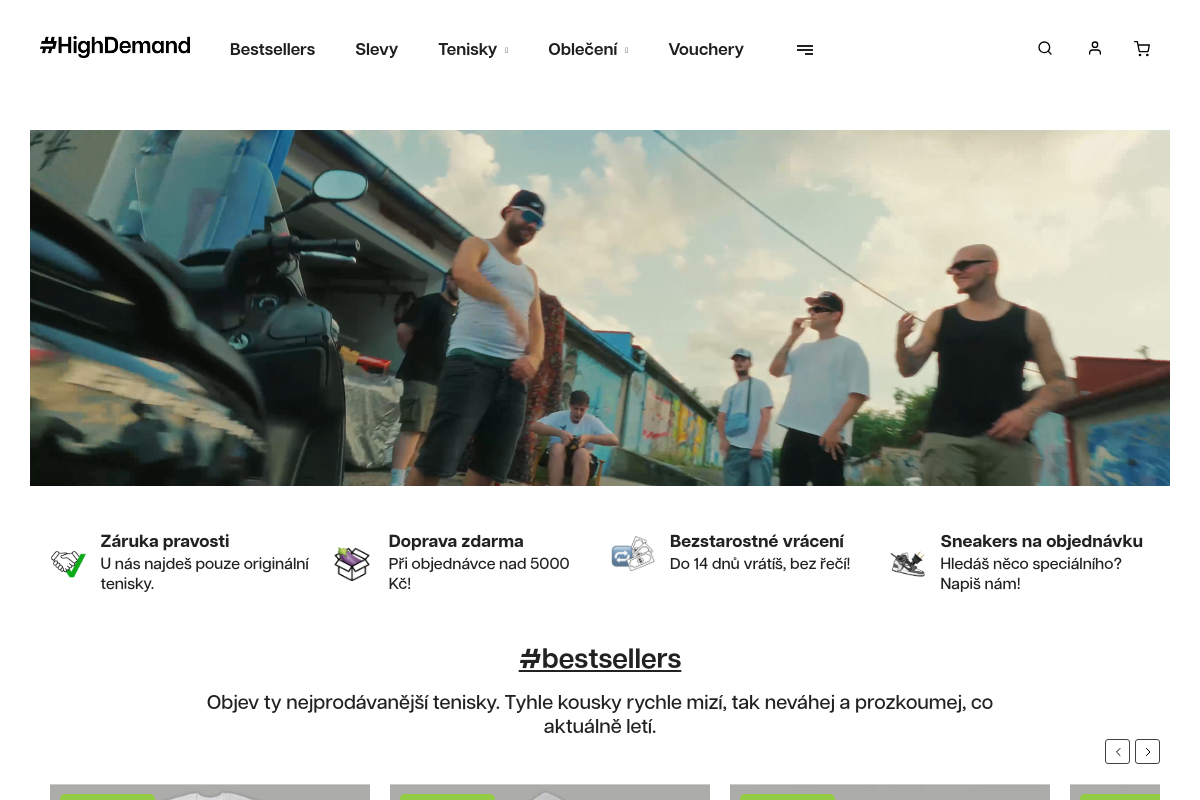The width and height of the screenshot is (1200, 800).
Task: Navigate to Vouchery page
Action: coord(706,49)
